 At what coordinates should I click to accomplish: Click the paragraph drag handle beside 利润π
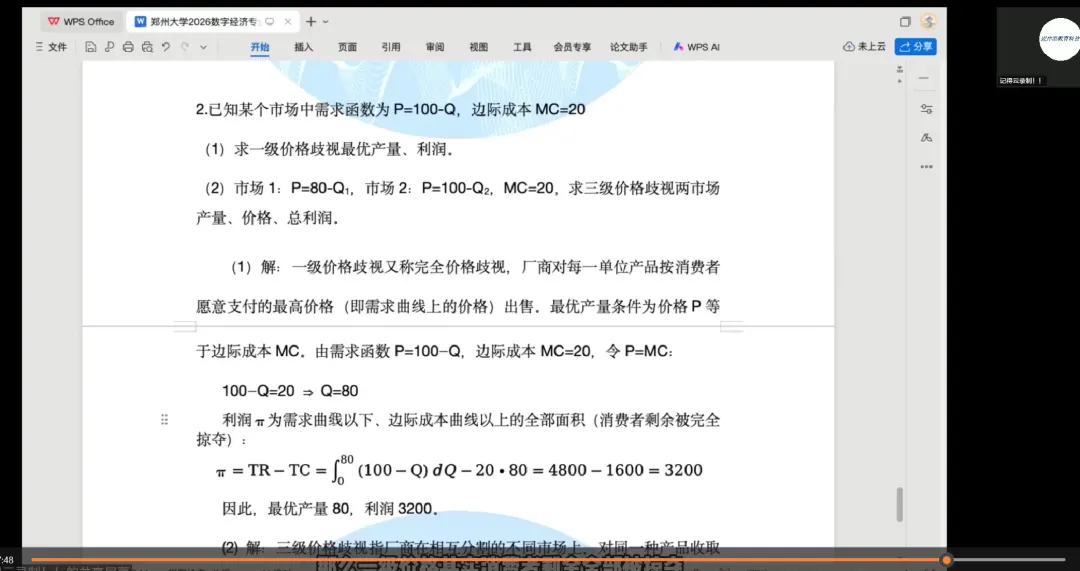(164, 419)
